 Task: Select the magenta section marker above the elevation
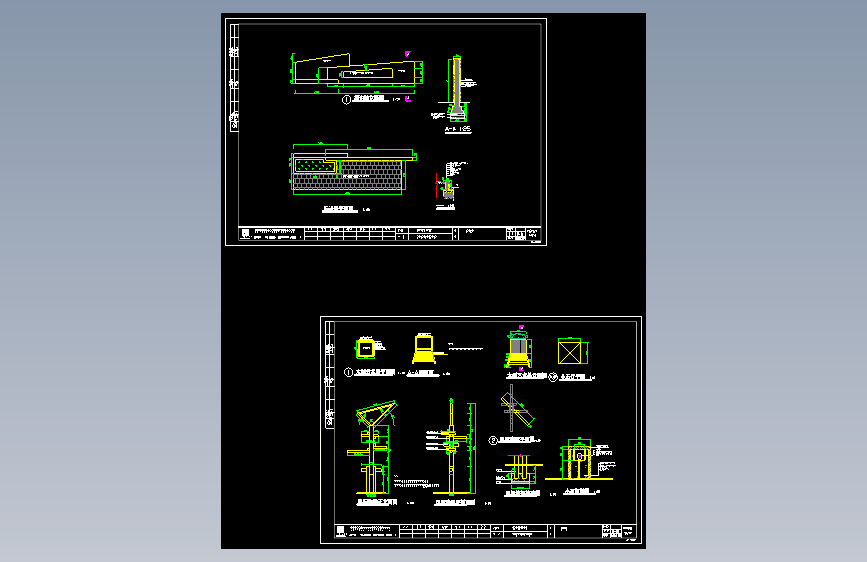[408, 54]
